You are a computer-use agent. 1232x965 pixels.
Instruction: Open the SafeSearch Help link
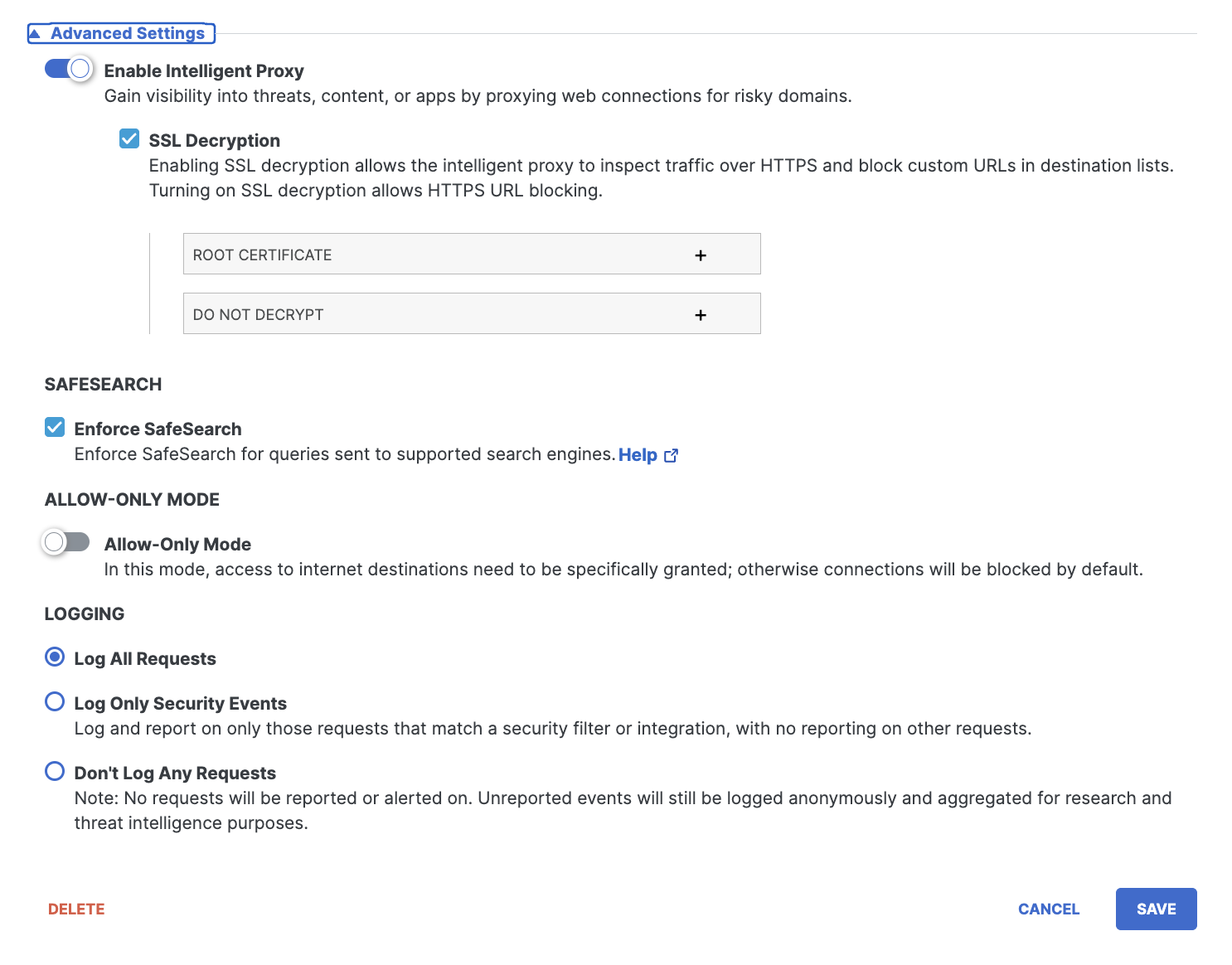(x=638, y=455)
